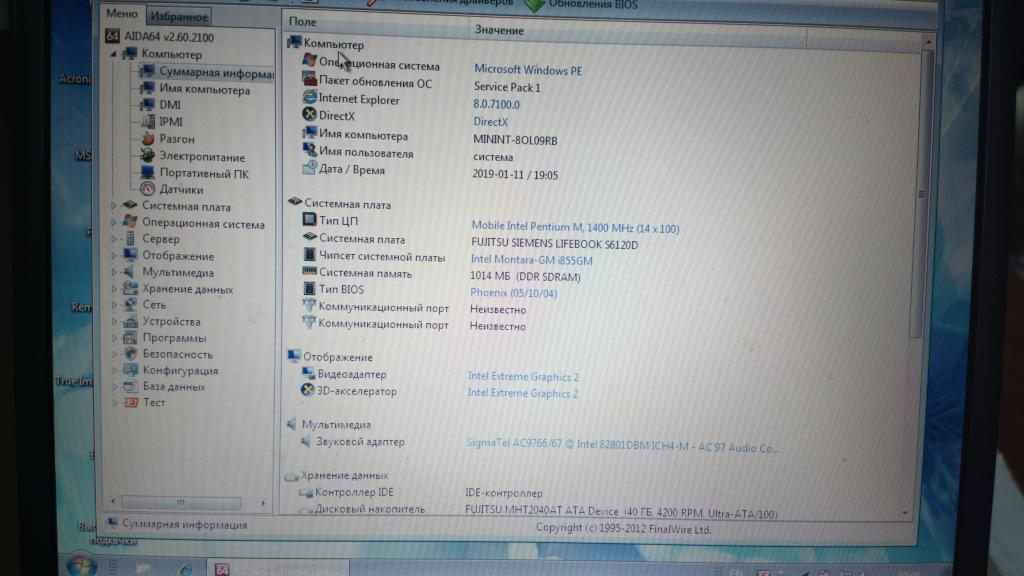Click the DMI monitor icon
Screen dimensions: 1024x576
(x=148, y=104)
